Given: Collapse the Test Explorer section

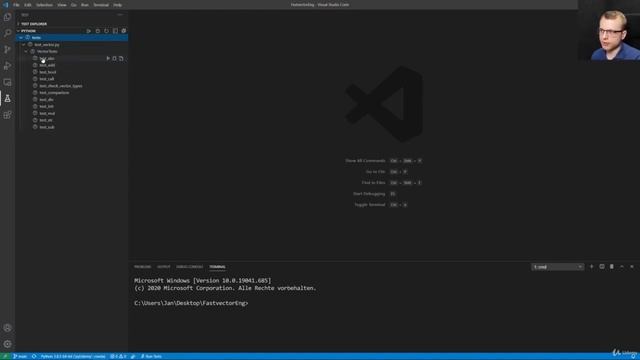Looking at the screenshot, I should pyautogui.click(x=72, y=24).
